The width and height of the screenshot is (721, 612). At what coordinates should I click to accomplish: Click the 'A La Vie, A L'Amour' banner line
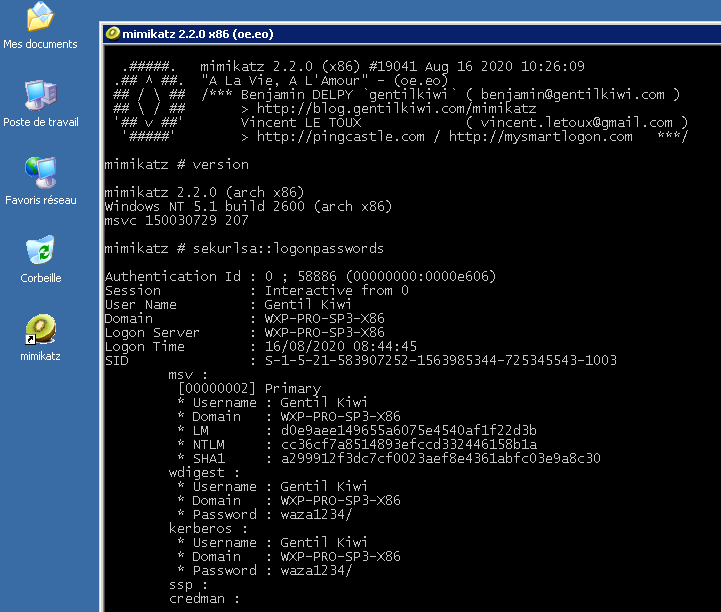(x=325, y=80)
